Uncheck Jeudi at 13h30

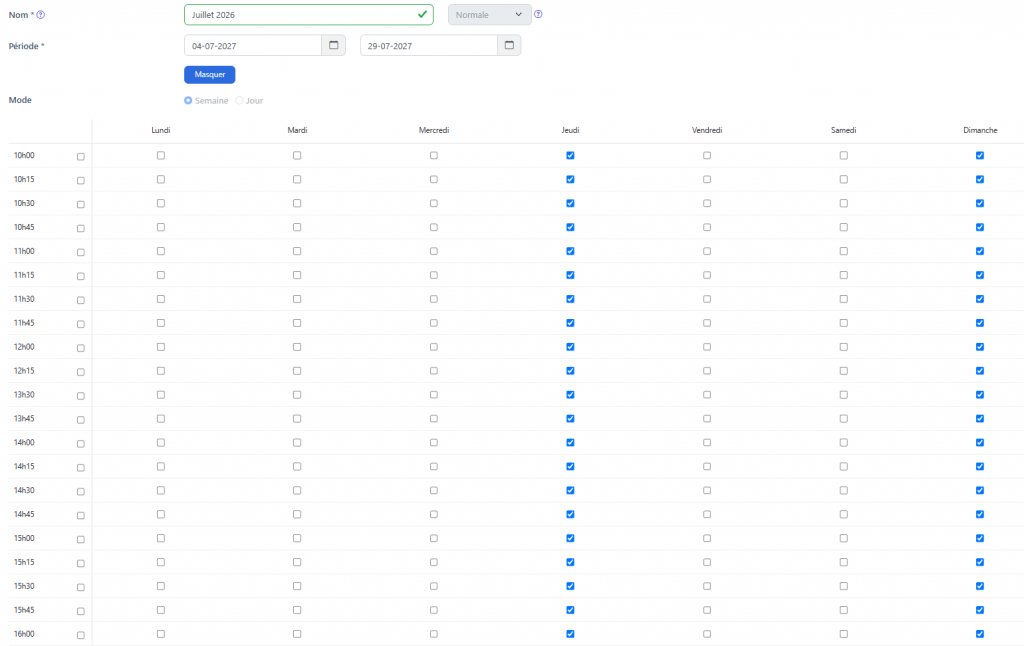[570, 395]
